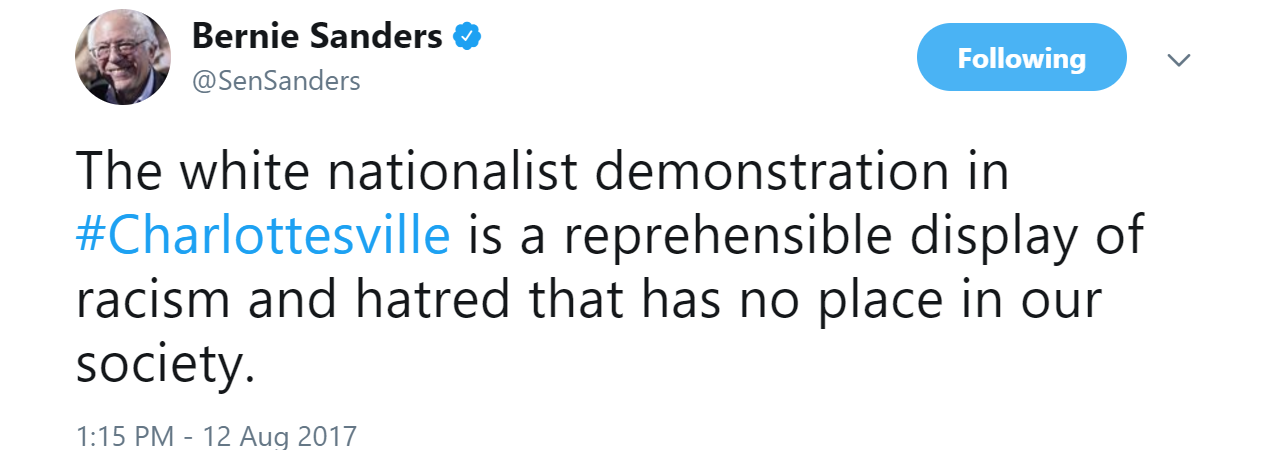Open the Bernie Sanders display name link
This screenshot has width=1268, height=450.
tap(316, 37)
